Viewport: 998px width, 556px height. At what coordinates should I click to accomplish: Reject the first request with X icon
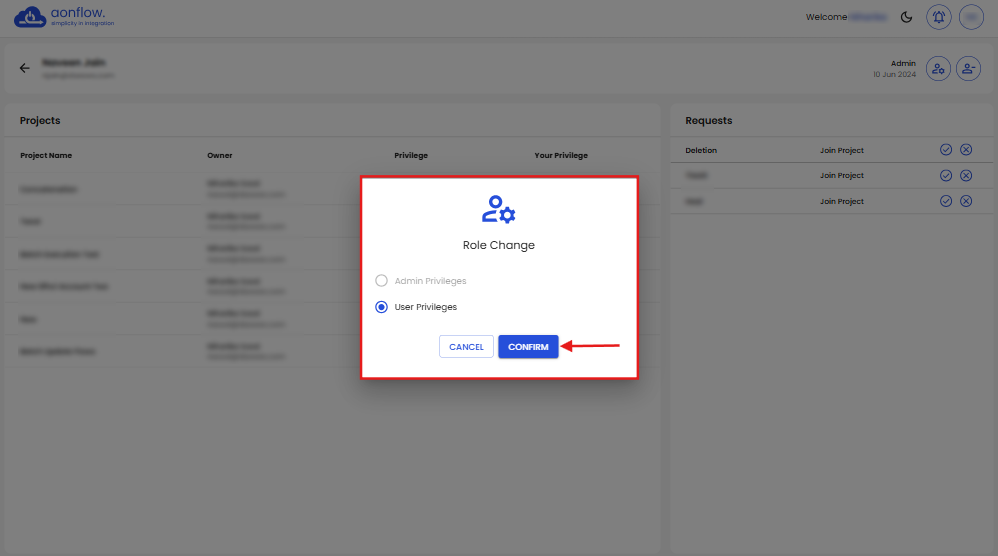point(966,149)
